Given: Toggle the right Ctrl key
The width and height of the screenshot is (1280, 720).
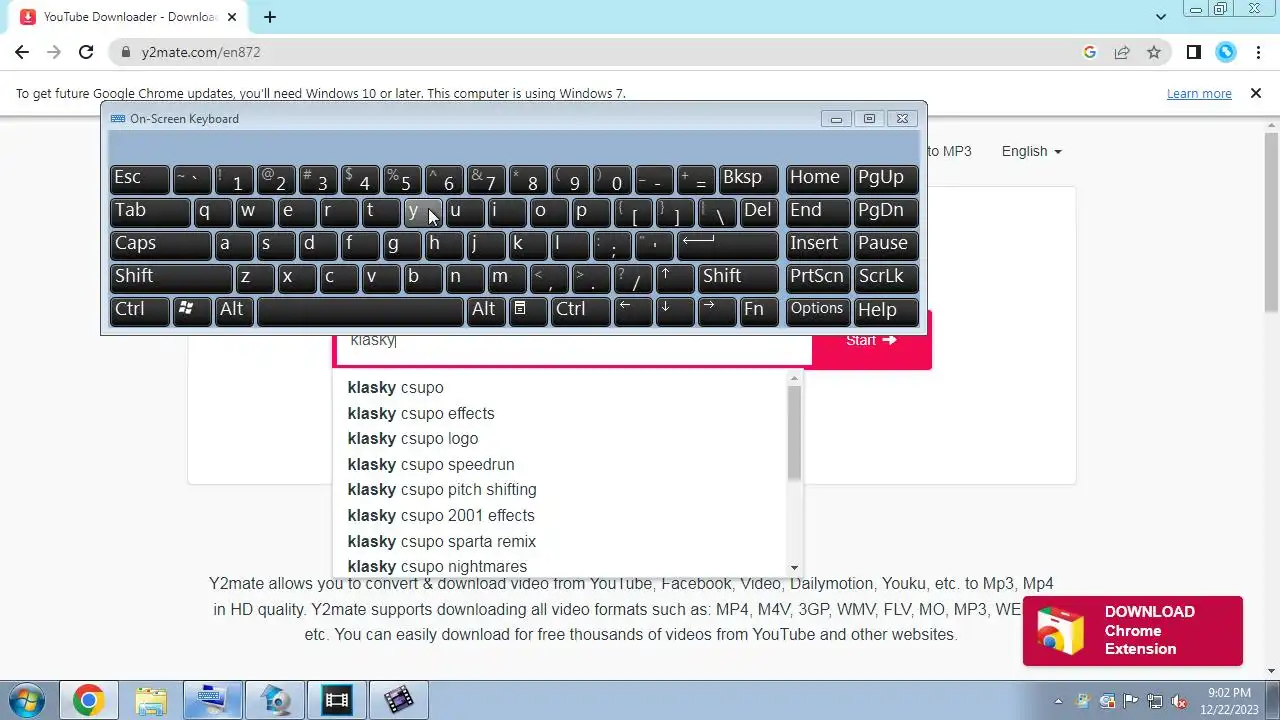Looking at the screenshot, I should pyautogui.click(x=580, y=310).
